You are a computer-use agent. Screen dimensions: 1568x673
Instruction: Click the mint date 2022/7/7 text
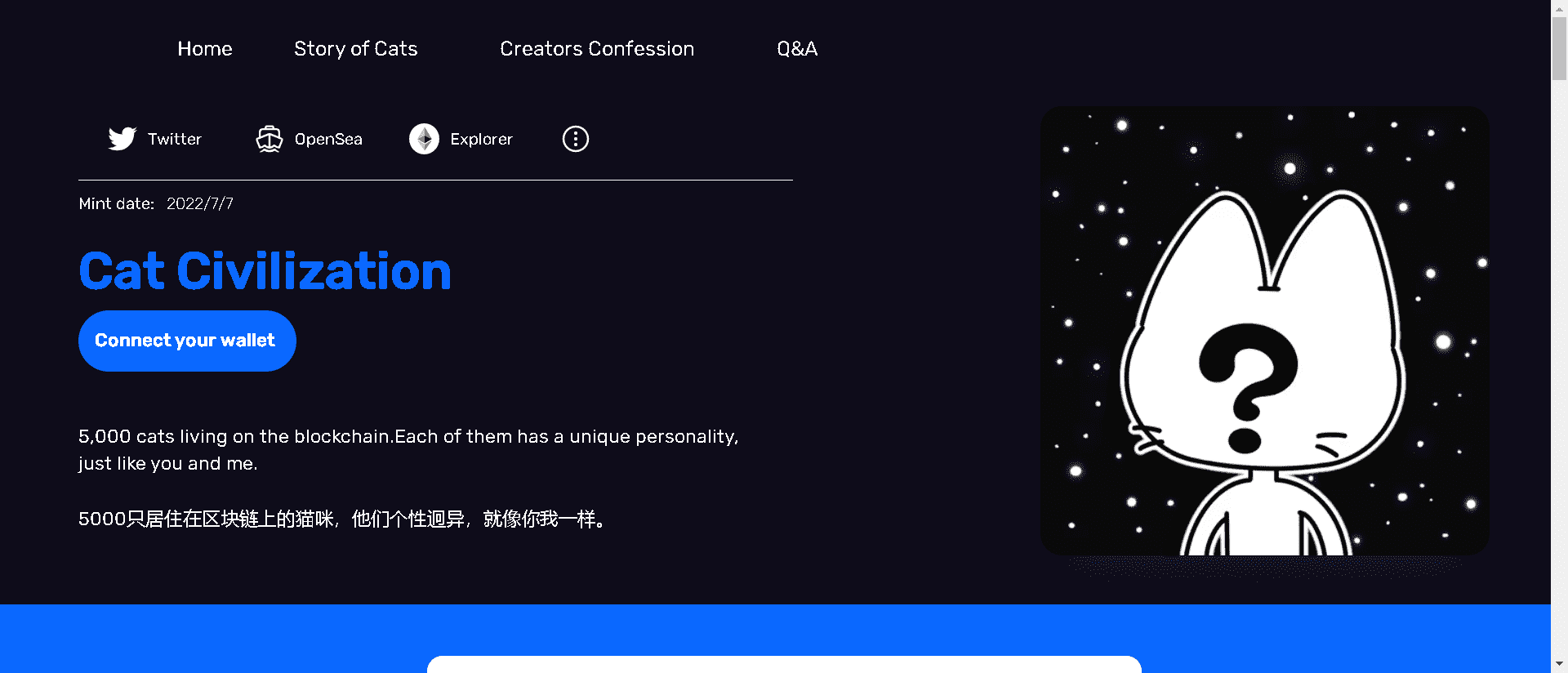pos(200,203)
